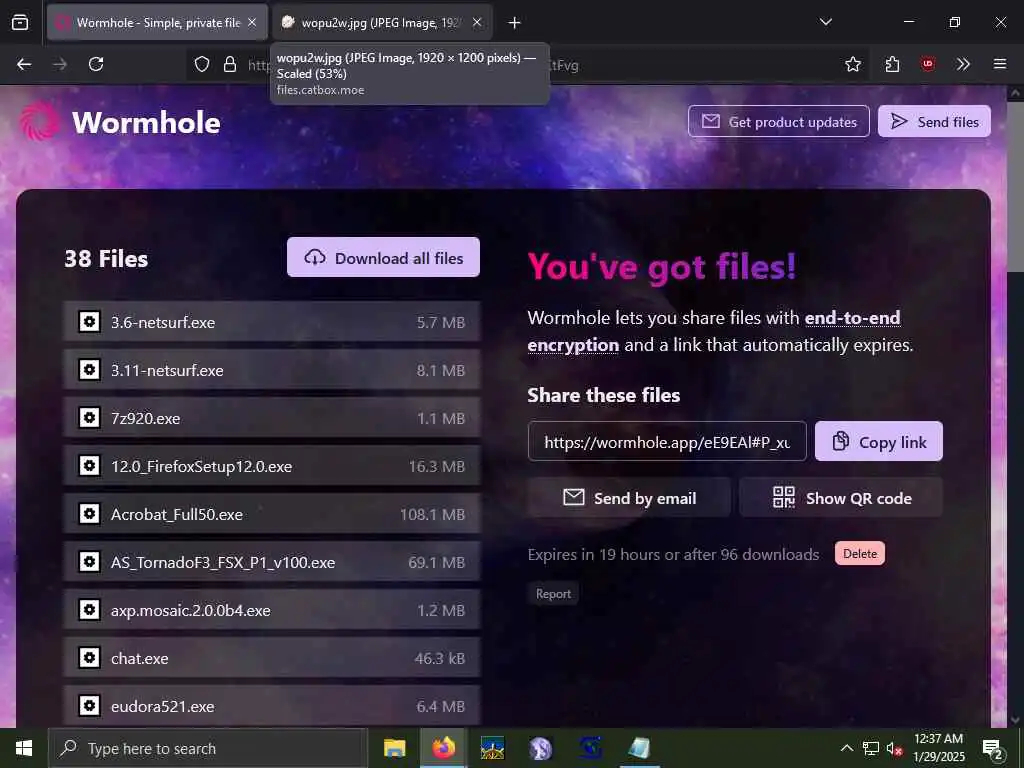The height and width of the screenshot is (768, 1024).
Task: Select file 3.11-netsurf.exe
Action: click(272, 370)
